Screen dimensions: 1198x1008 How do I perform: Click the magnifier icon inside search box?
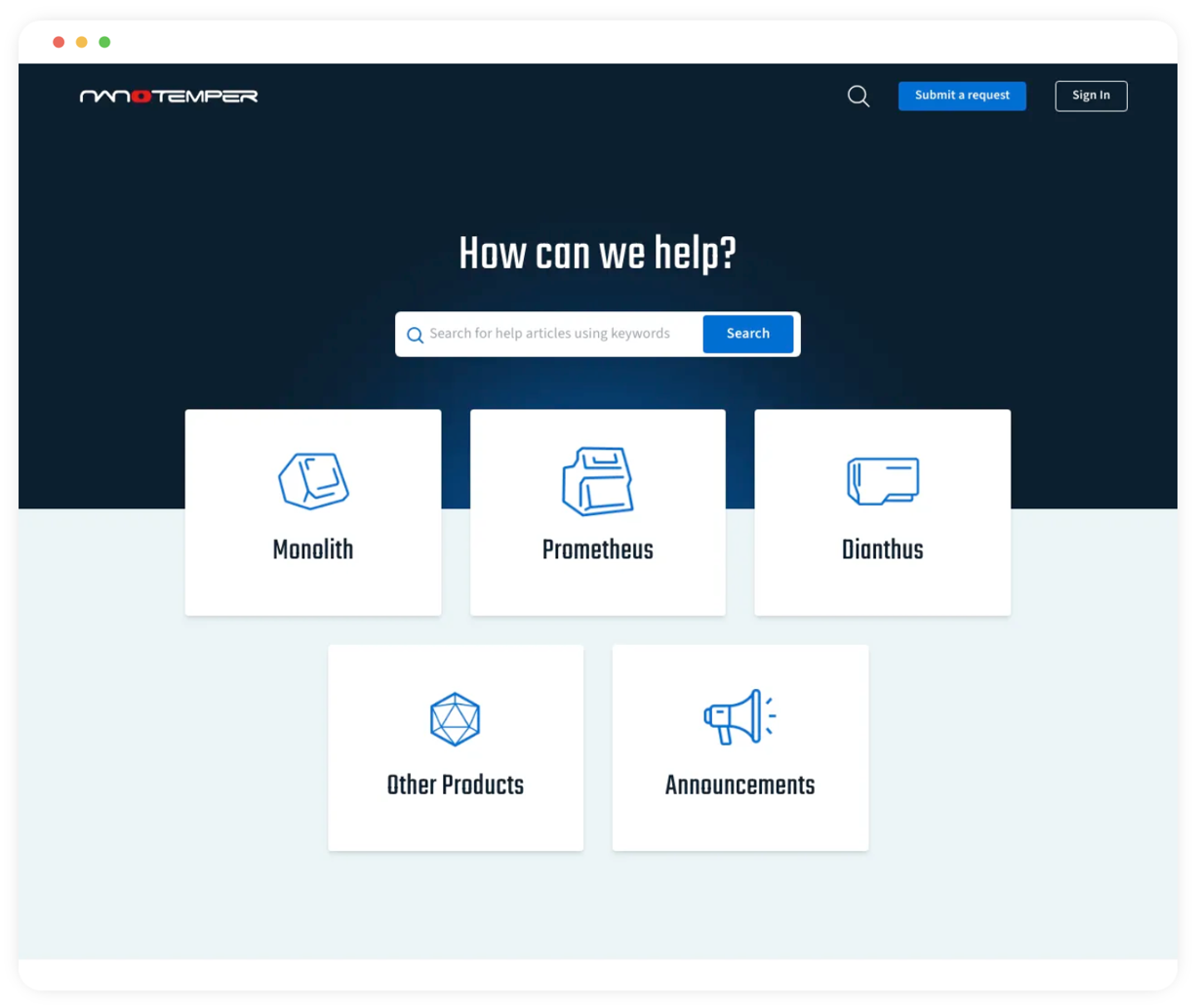click(x=415, y=335)
